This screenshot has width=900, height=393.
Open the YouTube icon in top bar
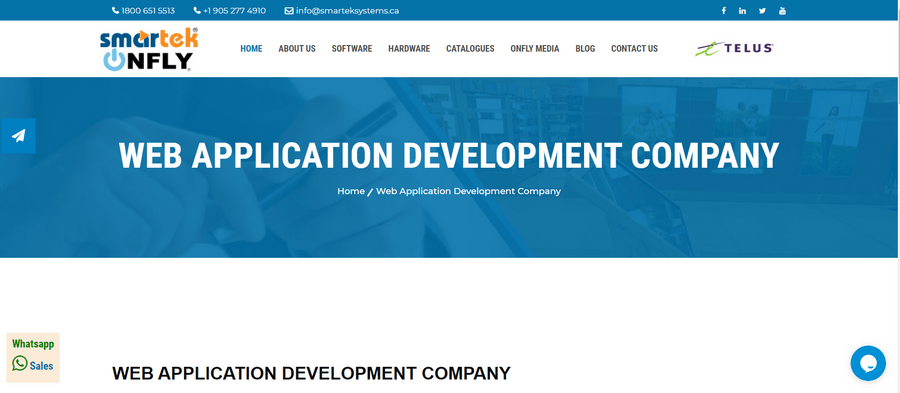(782, 10)
